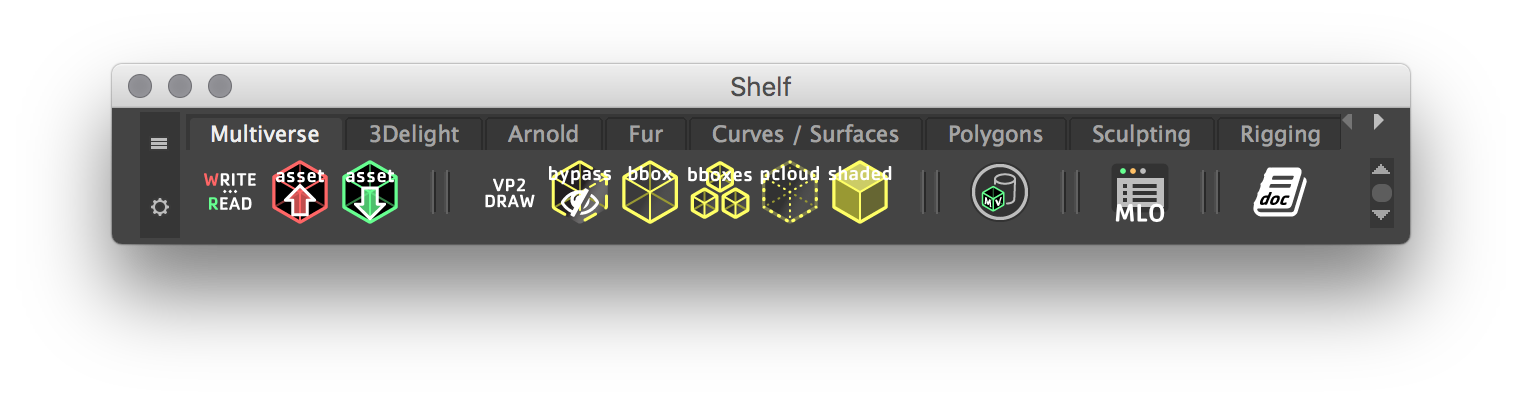Select the Sculpting shelf tab
This screenshot has height=404, width=1522.
(1141, 134)
